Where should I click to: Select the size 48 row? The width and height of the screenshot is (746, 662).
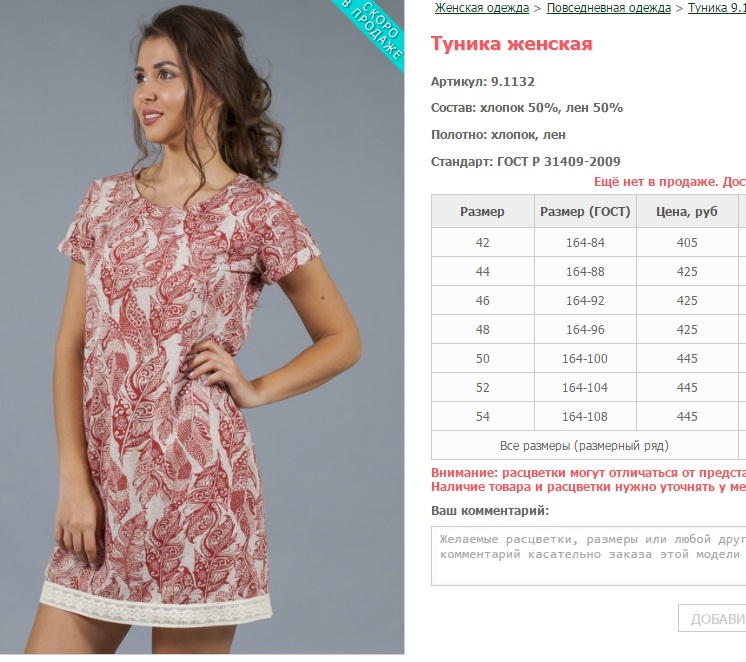[x=589, y=329]
